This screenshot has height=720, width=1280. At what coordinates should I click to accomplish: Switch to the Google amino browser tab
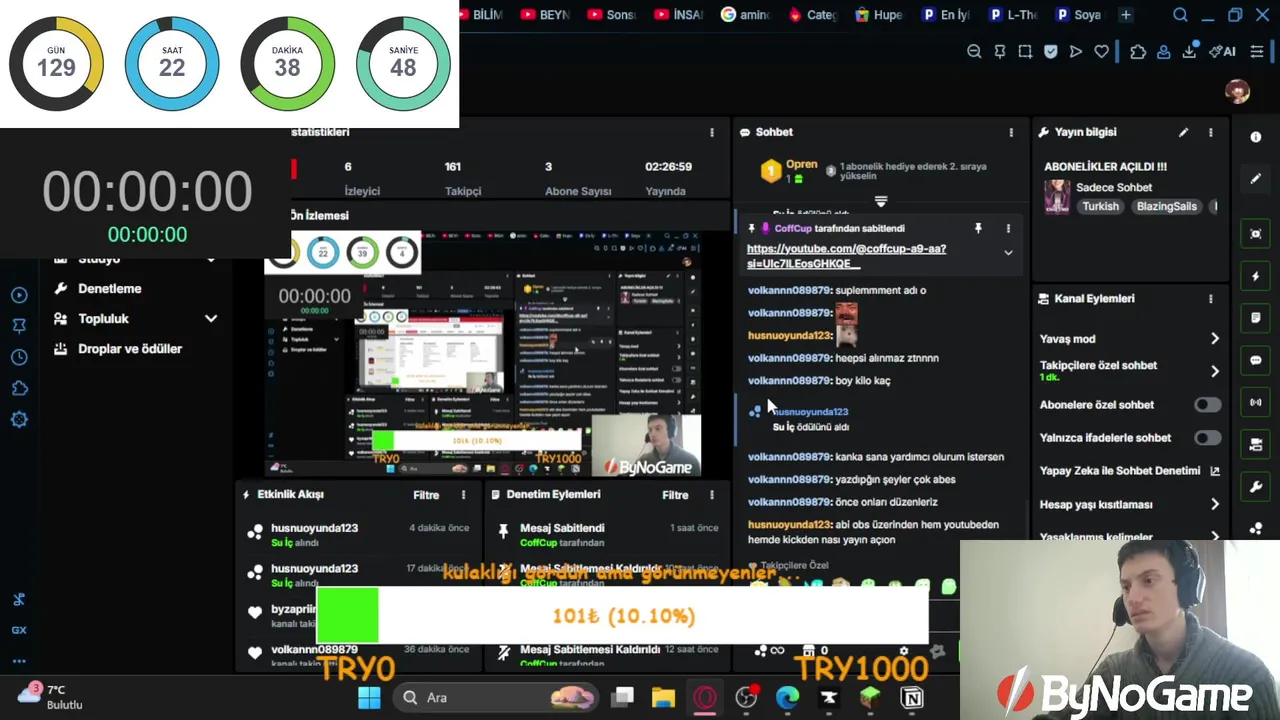746,15
